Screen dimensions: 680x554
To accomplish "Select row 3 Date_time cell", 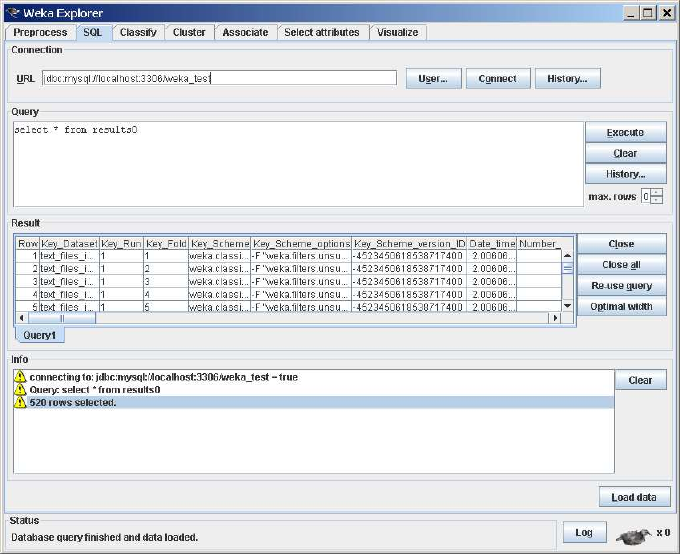I will (x=492, y=282).
